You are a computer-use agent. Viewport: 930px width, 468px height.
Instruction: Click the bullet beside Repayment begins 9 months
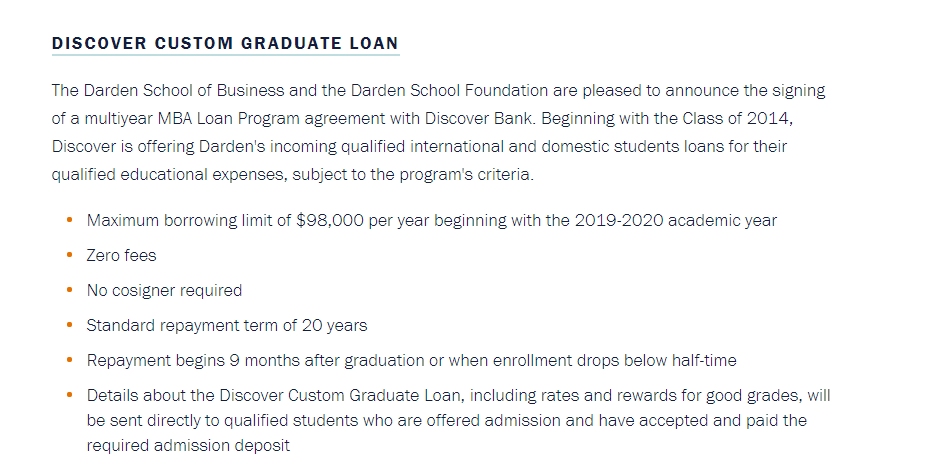click(x=69, y=360)
